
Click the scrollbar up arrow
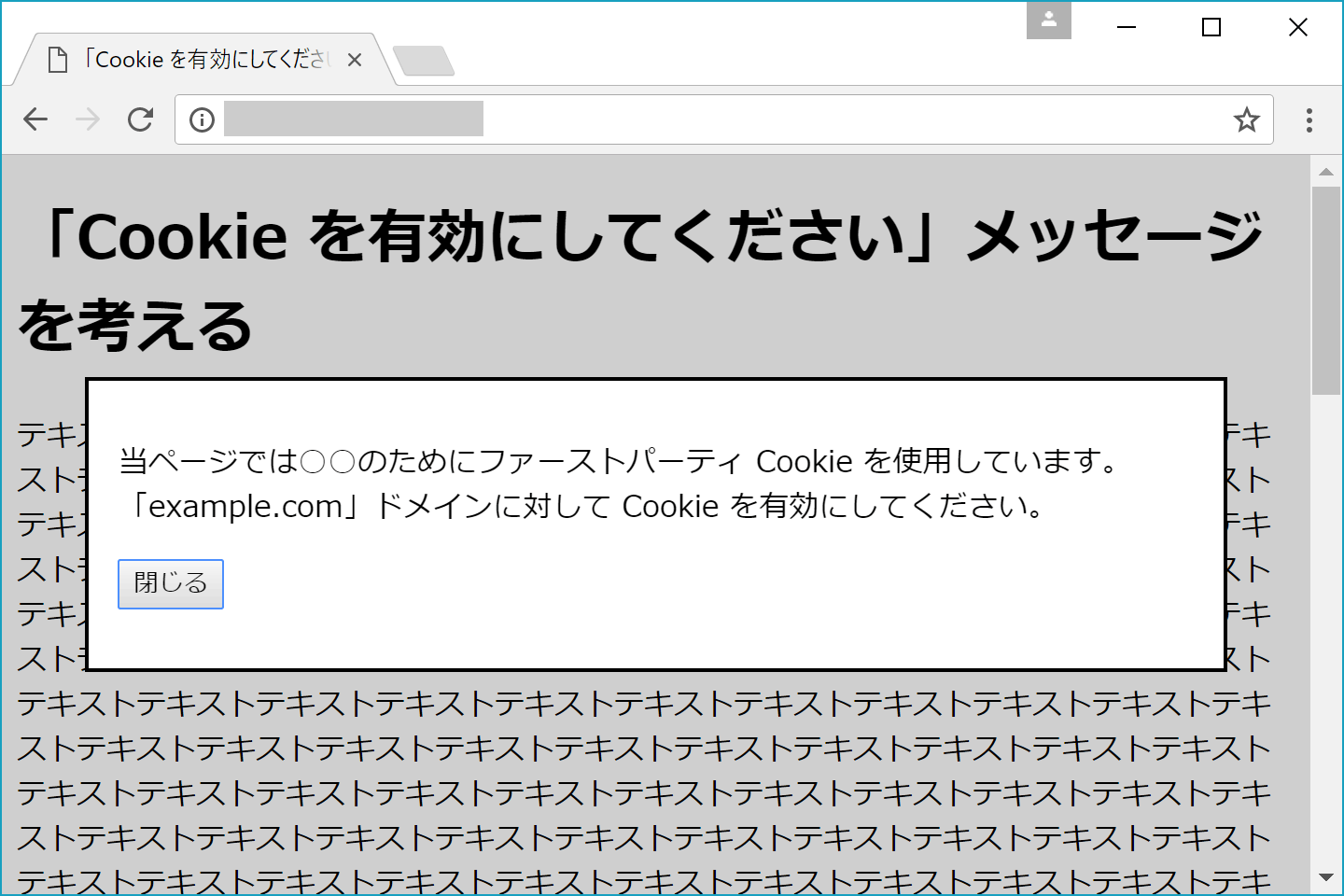1325,172
